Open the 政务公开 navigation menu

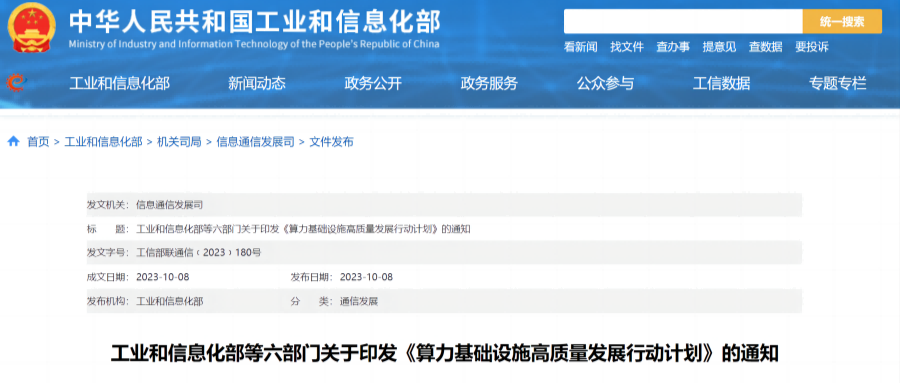(373, 84)
